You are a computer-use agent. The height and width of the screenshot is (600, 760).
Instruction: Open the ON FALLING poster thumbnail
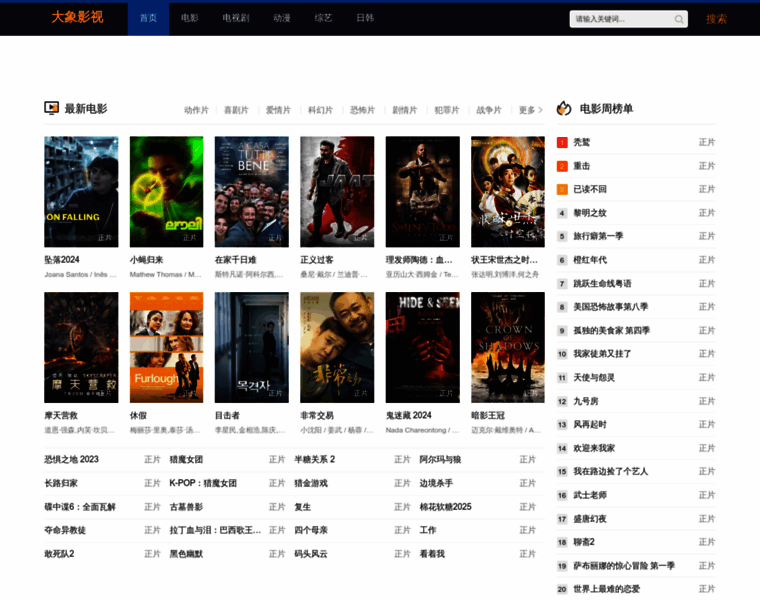(x=81, y=192)
